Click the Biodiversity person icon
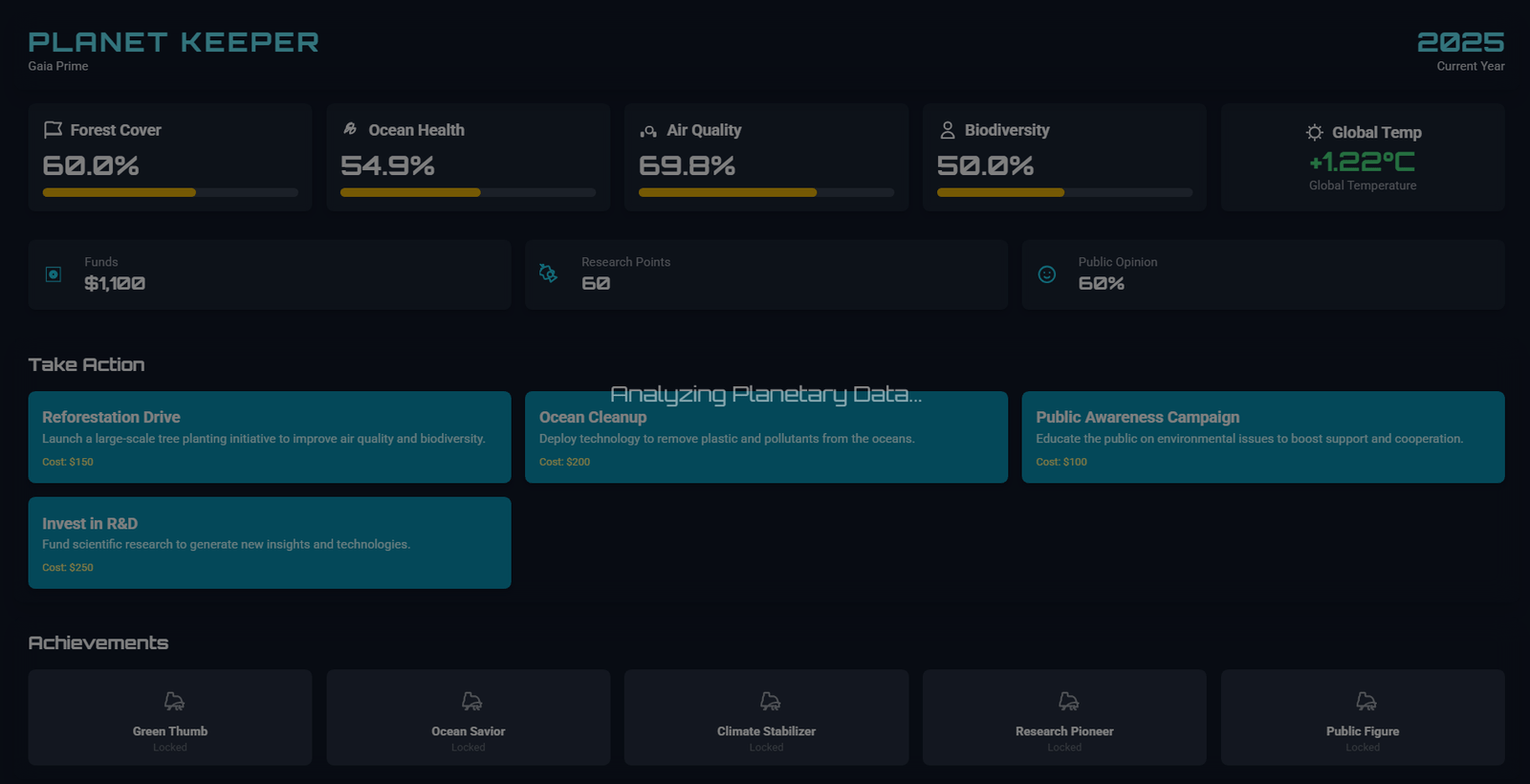This screenshot has height=784, width=1530. (947, 130)
